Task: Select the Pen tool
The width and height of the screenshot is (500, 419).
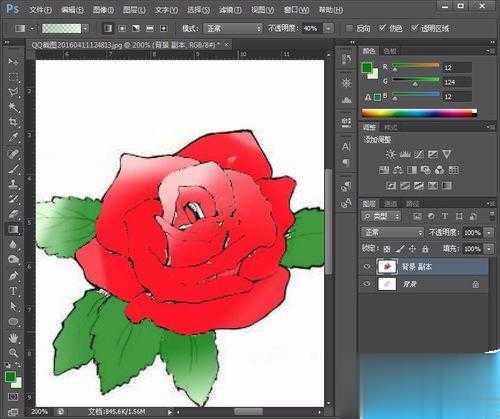Action: [x=13, y=276]
